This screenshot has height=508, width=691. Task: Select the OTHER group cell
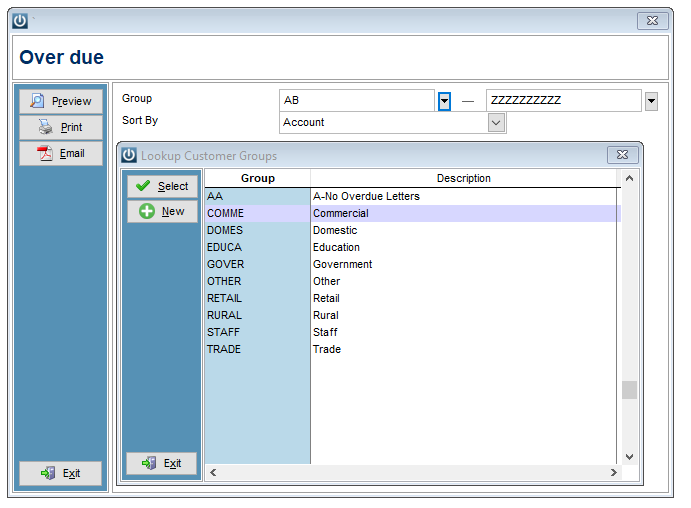point(258,282)
